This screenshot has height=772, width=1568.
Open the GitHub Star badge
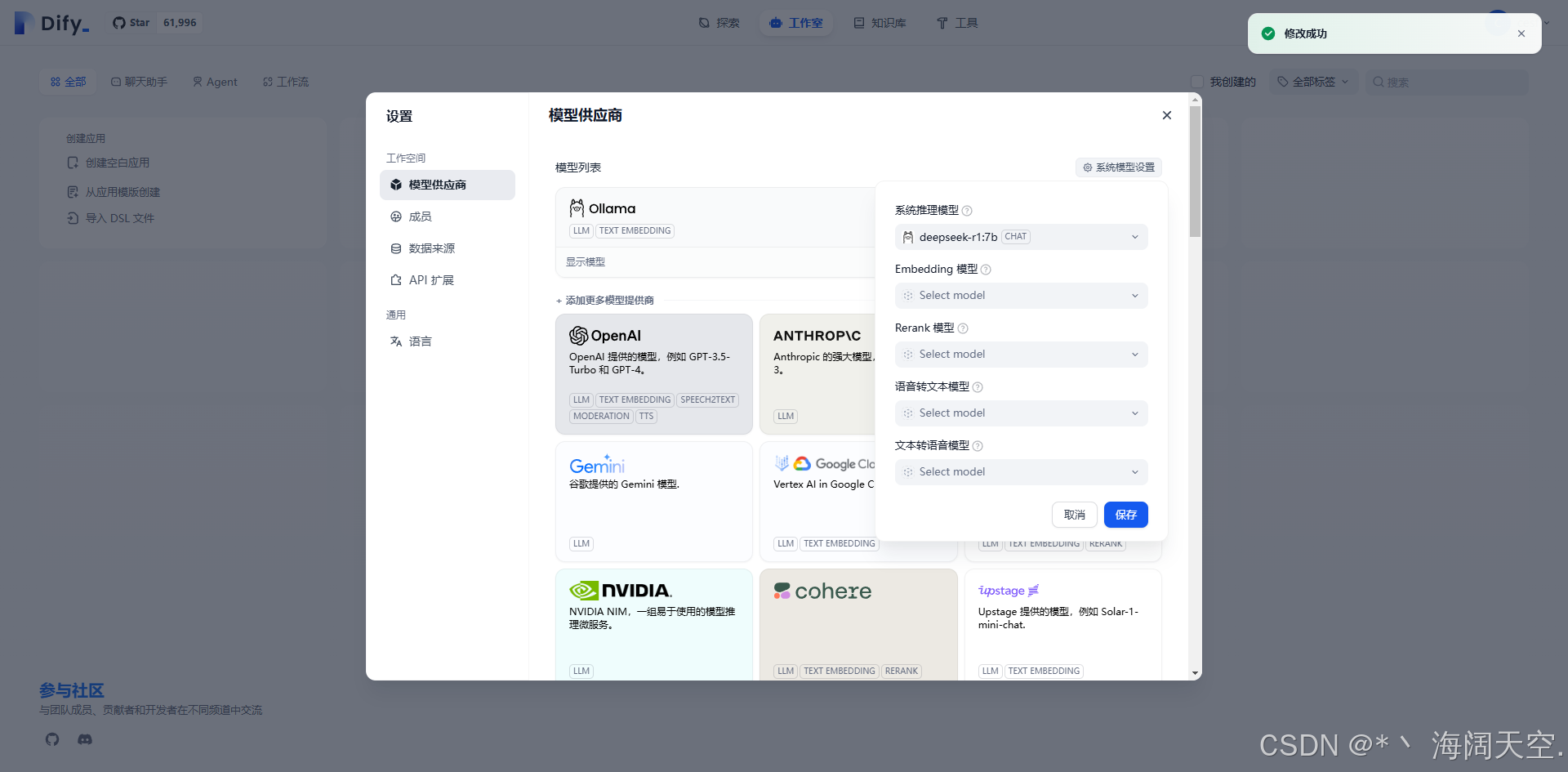click(154, 23)
